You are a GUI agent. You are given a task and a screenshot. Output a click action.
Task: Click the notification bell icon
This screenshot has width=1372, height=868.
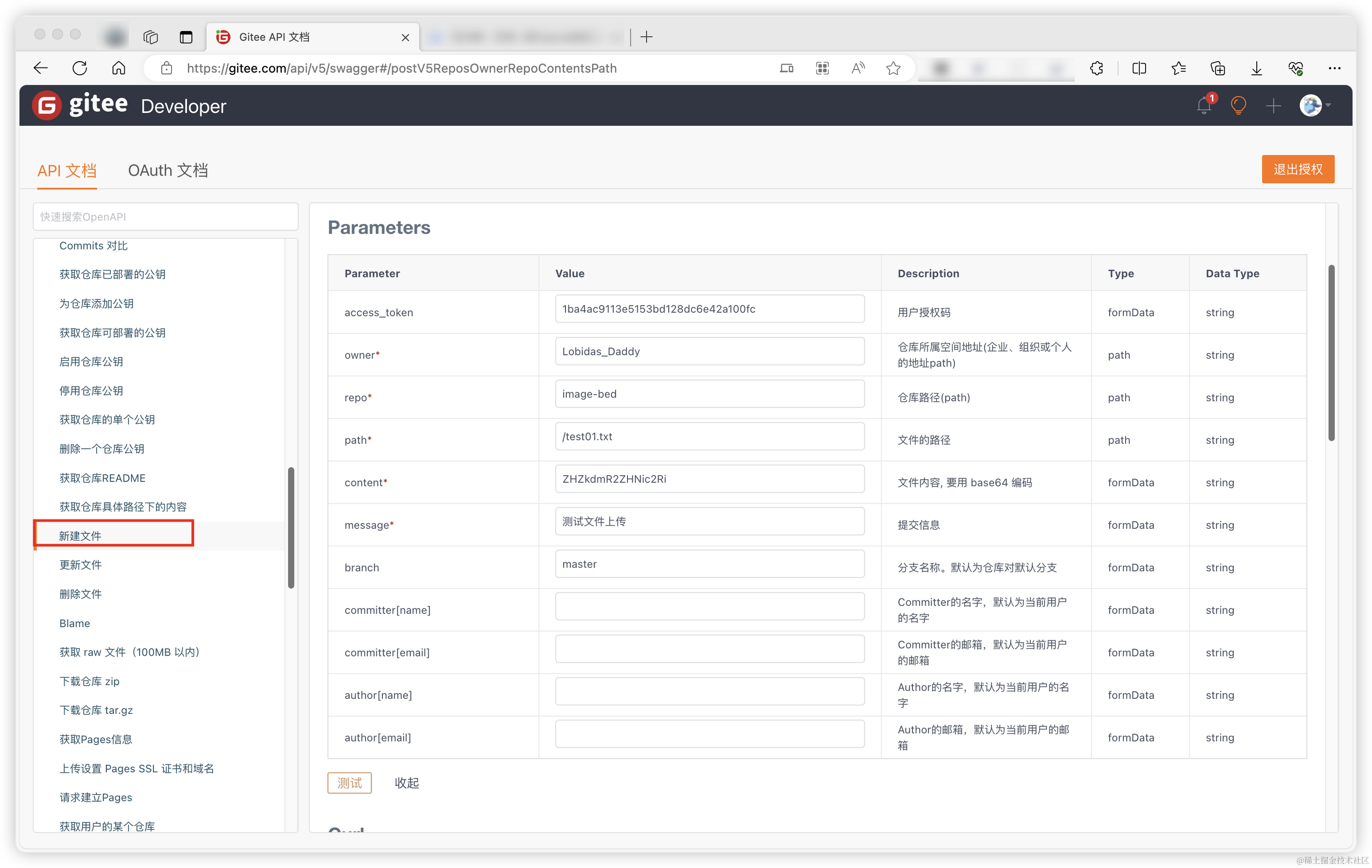pyautogui.click(x=1203, y=106)
